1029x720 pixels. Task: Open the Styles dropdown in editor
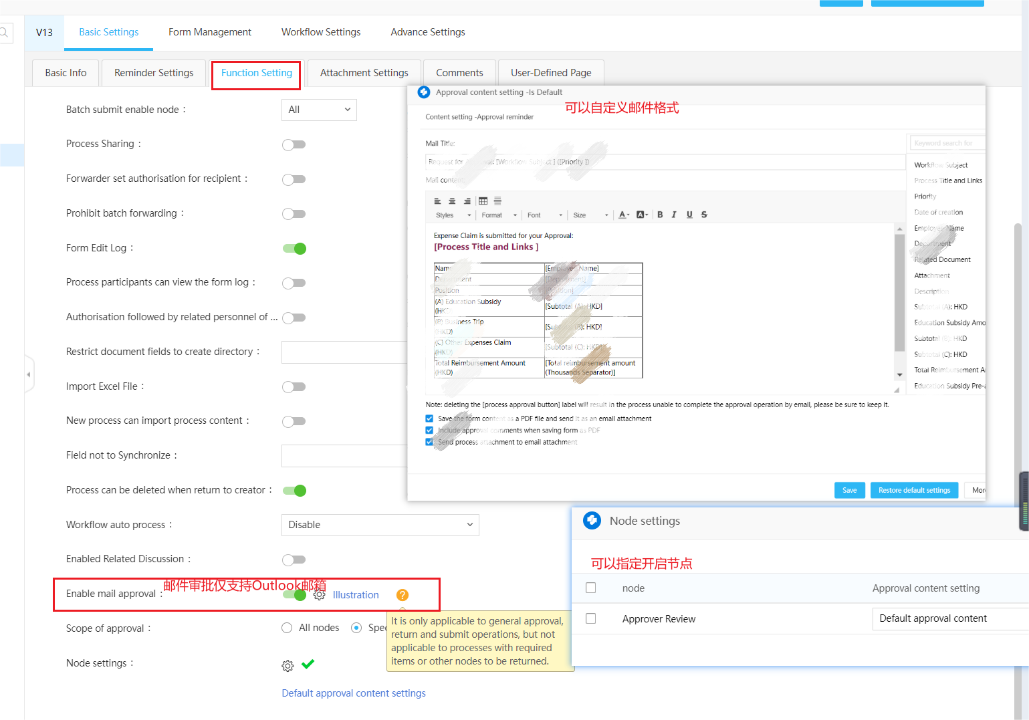pos(453,215)
